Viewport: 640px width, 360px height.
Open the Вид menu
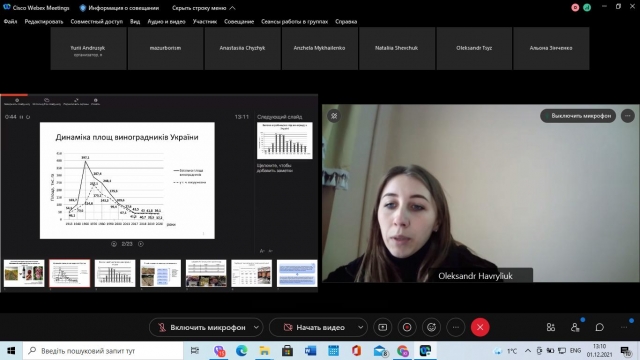click(135, 22)
